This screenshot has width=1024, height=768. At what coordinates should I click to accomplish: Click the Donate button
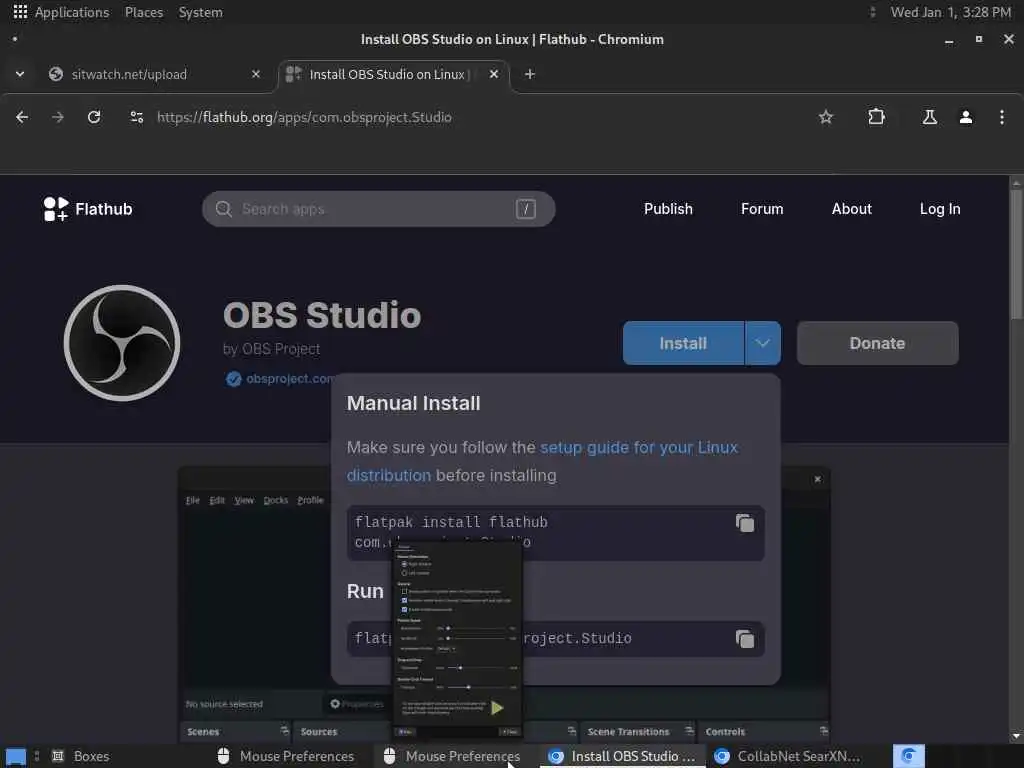coord(878,343)
